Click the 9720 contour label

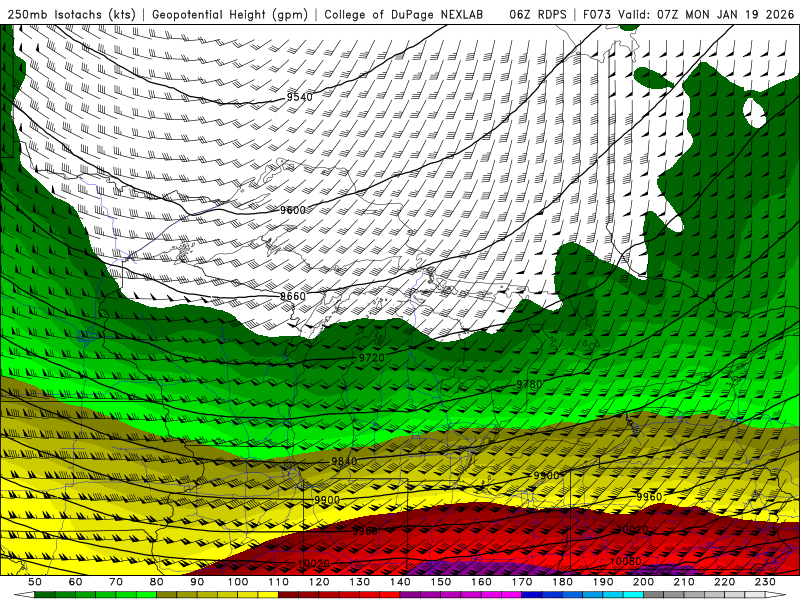(x=371, y=358)
